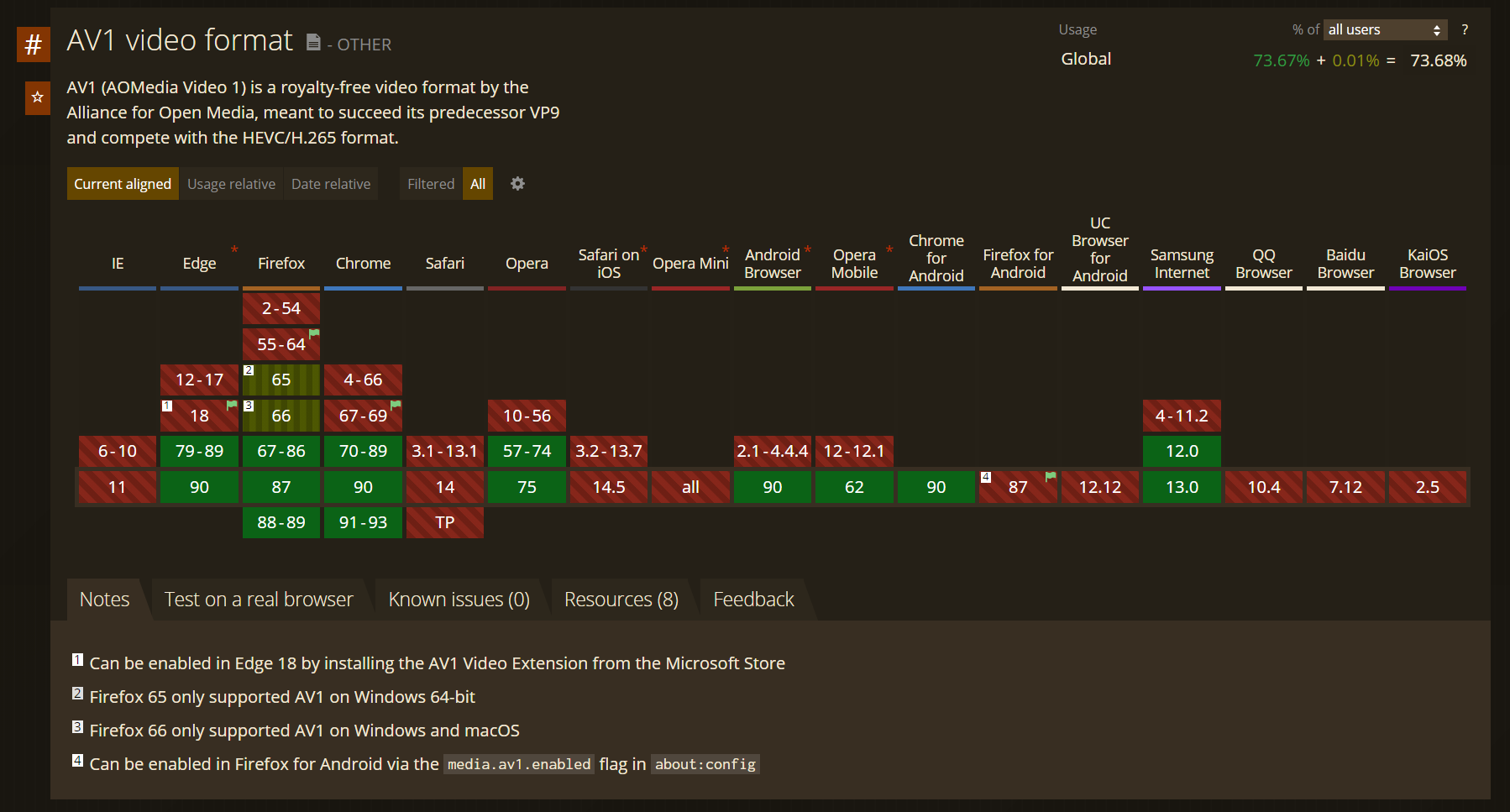
Task: Click the Safari on iOS column header
Action: point(609,264)
